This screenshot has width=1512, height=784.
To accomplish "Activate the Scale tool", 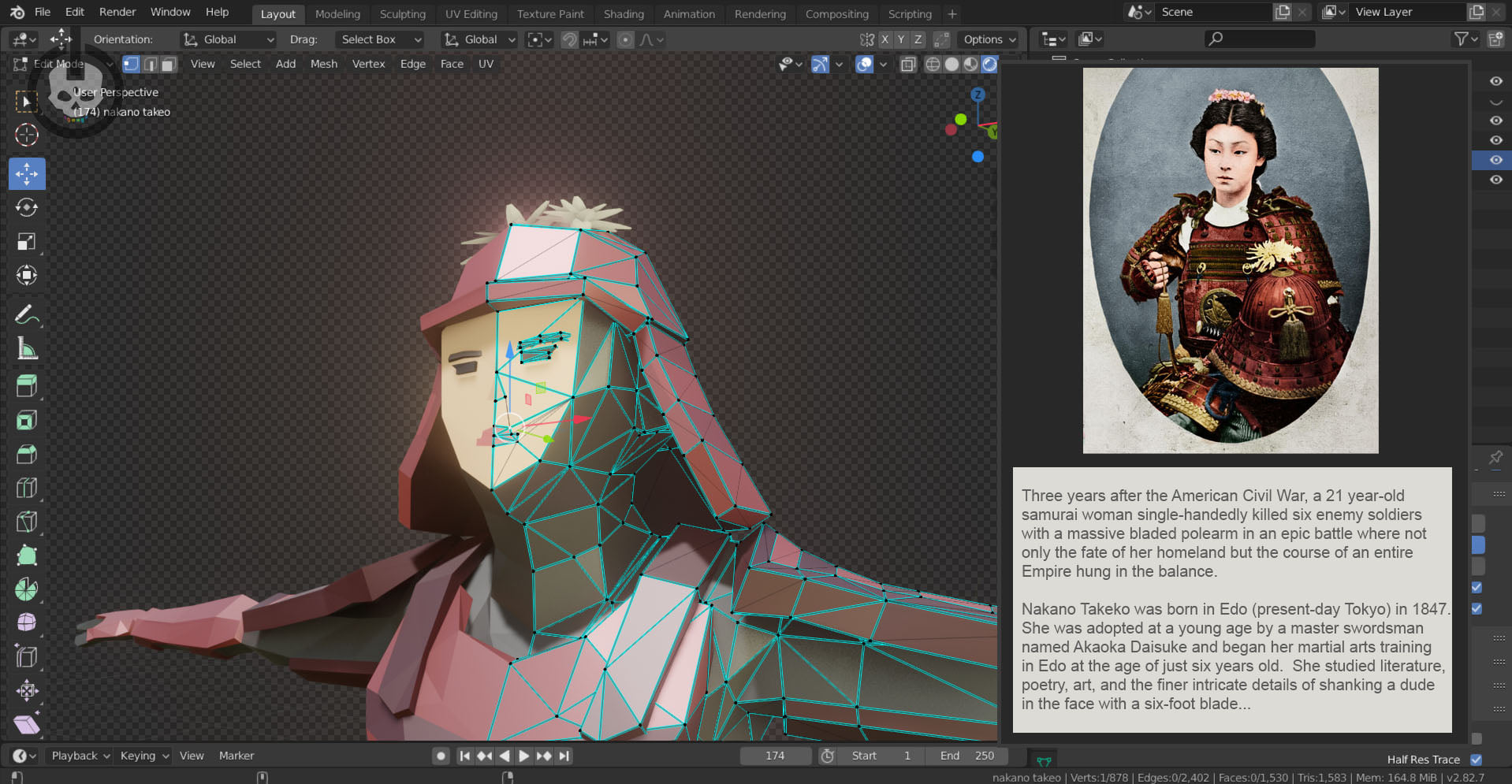I will coord(27,241).
